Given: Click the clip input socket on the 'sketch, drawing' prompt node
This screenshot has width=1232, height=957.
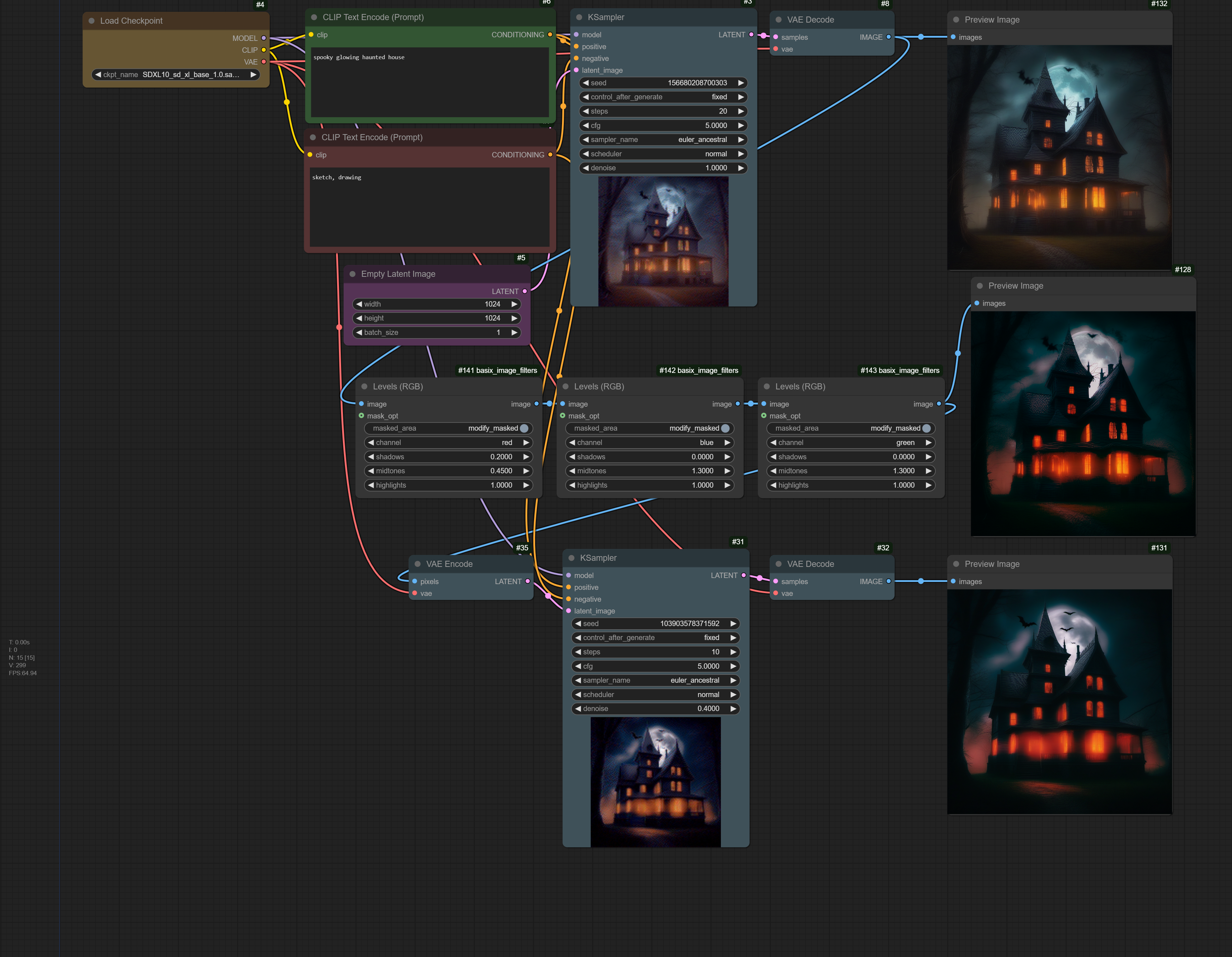Looking at the screenshot, I should (x=310, y=155).
